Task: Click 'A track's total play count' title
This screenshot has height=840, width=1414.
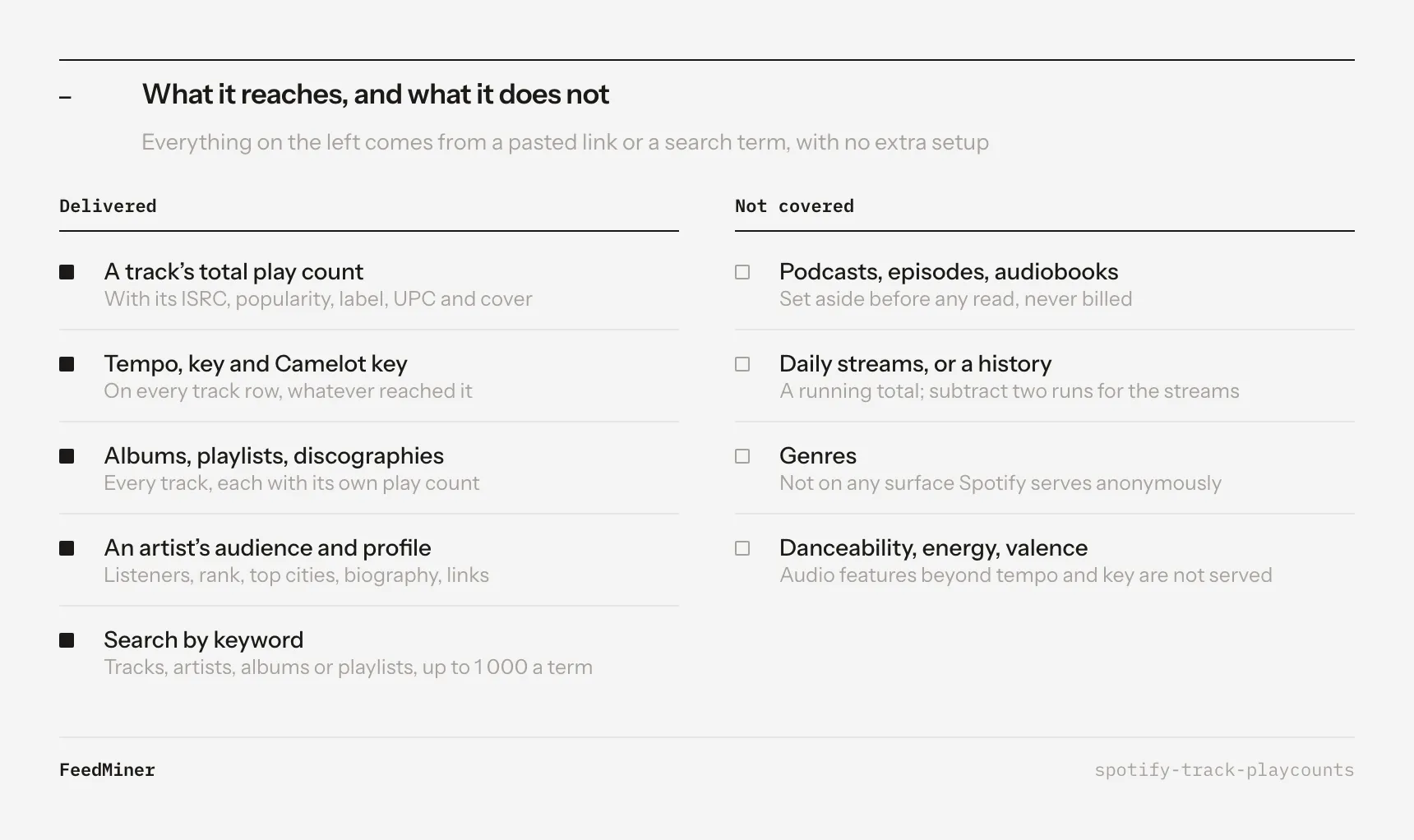Action: tap(233, 272)
